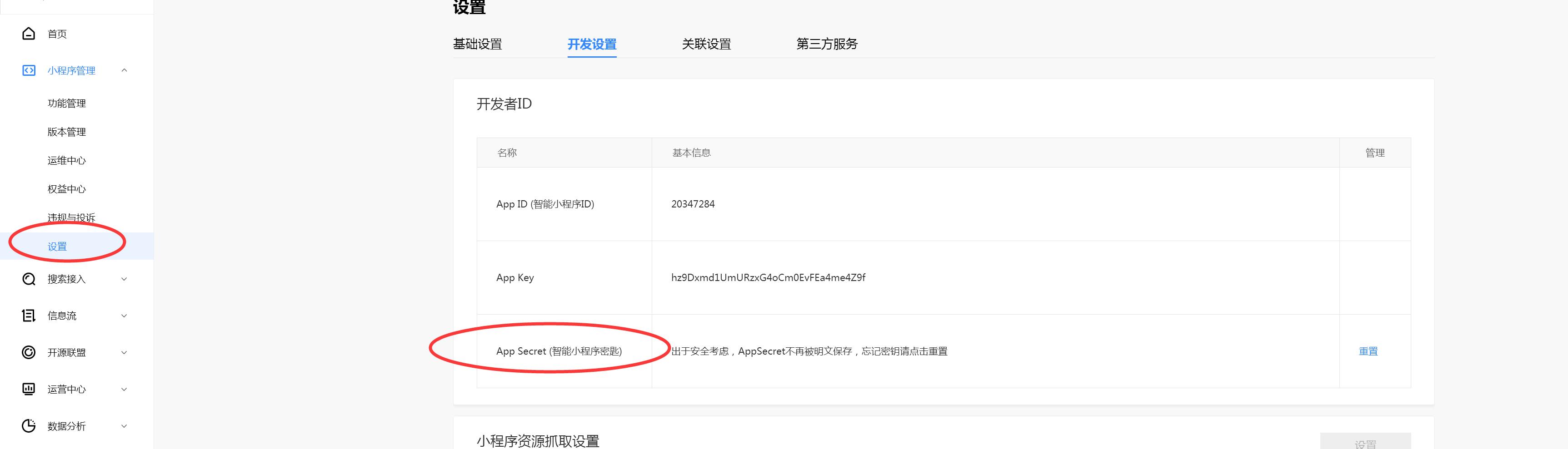Expand the 运营中心 section arrow

(124, 390)
